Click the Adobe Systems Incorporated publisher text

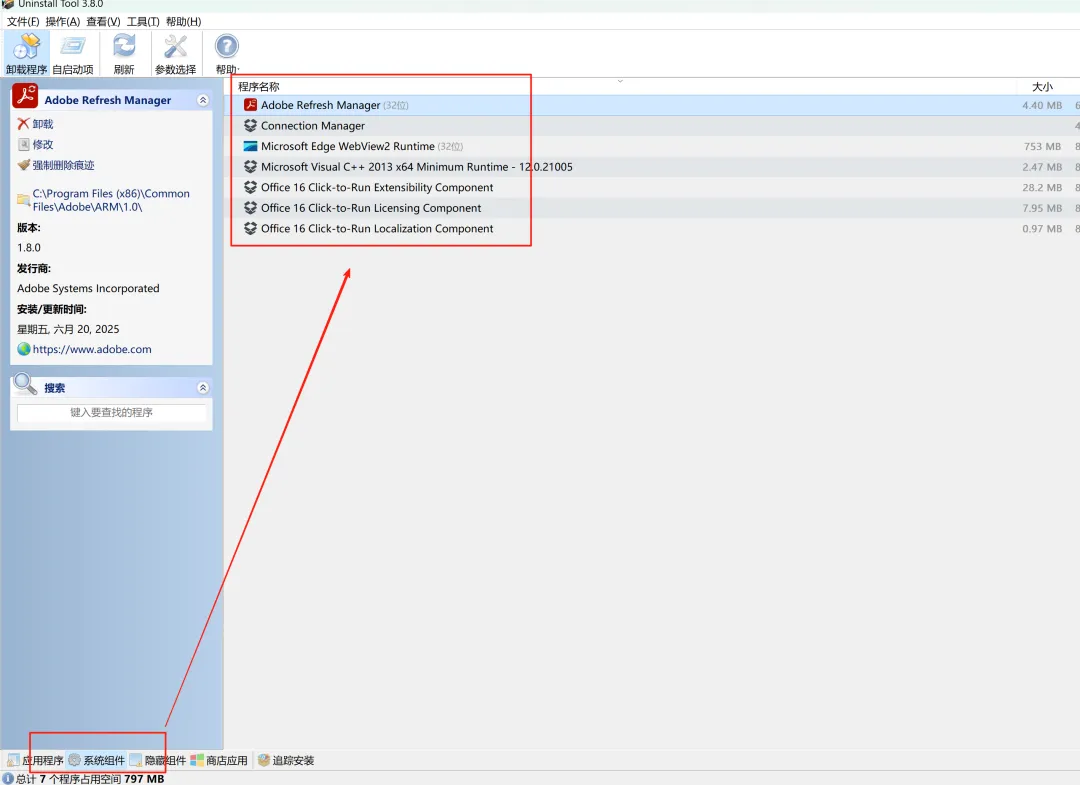click(x=88, y=288)
